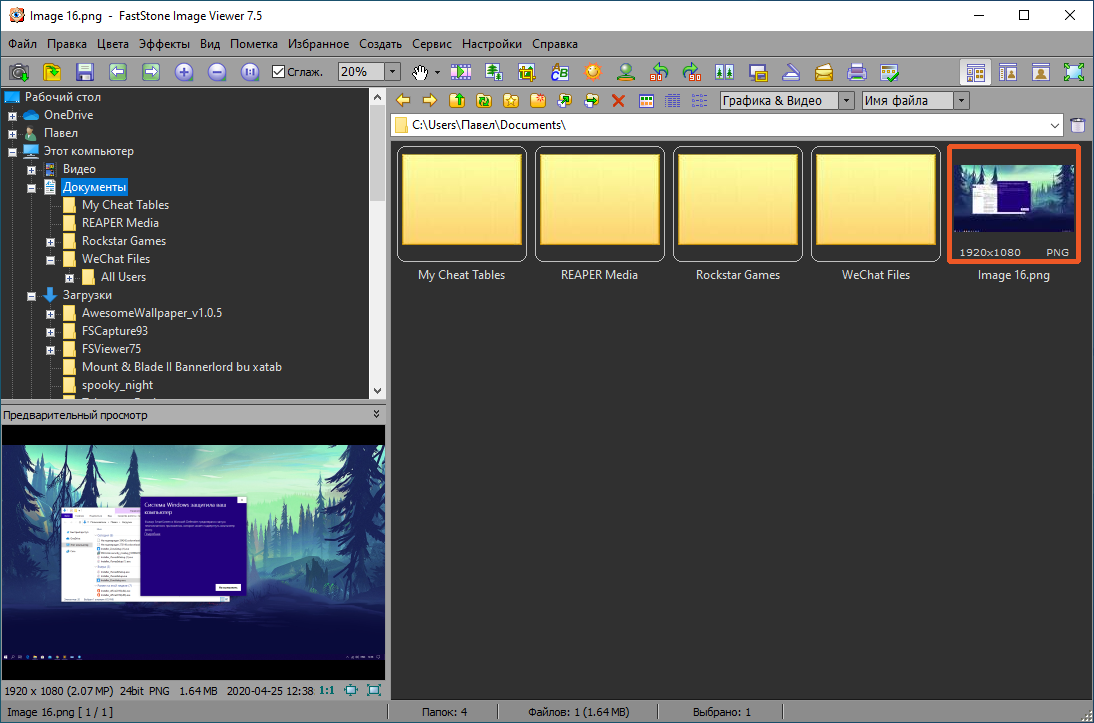Open the Имя файла sort dropdown

[x=961, y=101]
